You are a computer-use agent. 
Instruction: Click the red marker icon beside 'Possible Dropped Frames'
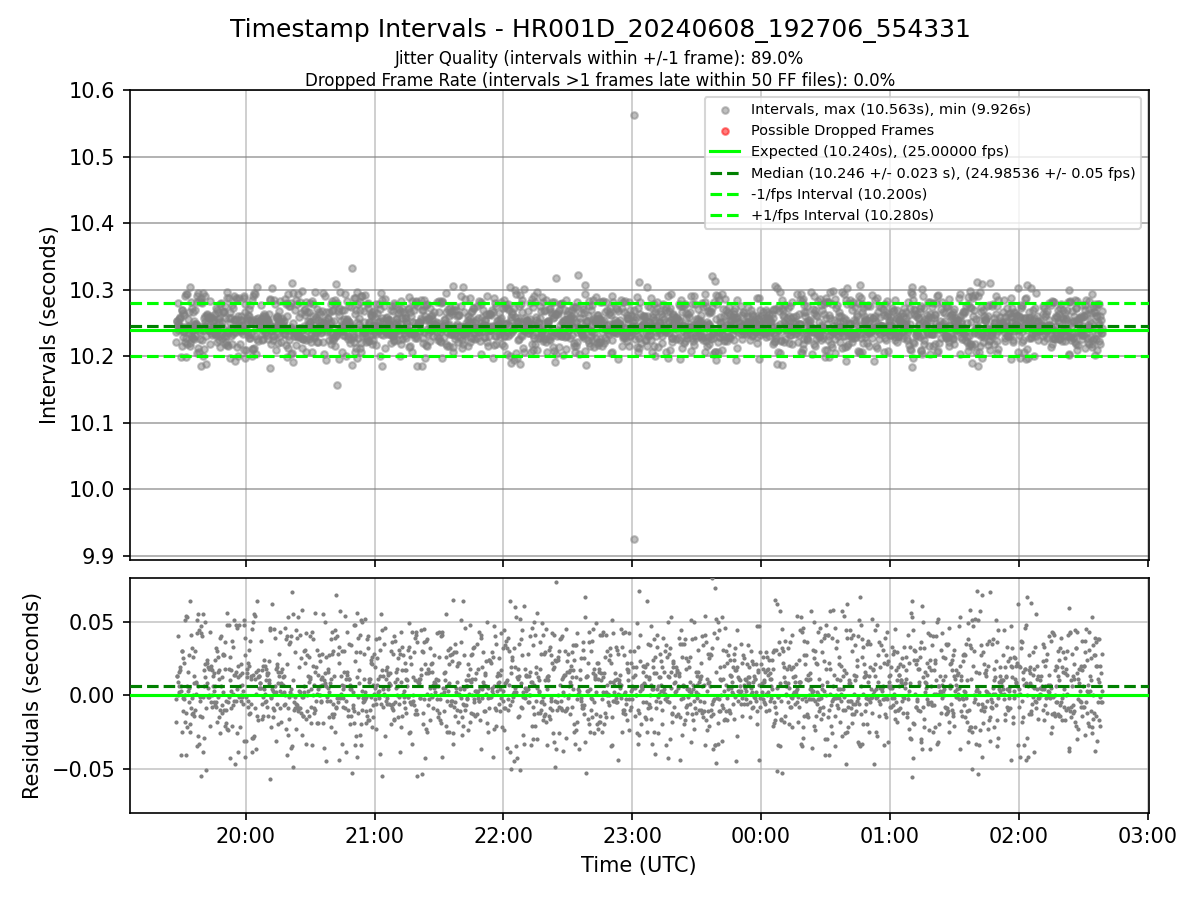tap(726, 130)
